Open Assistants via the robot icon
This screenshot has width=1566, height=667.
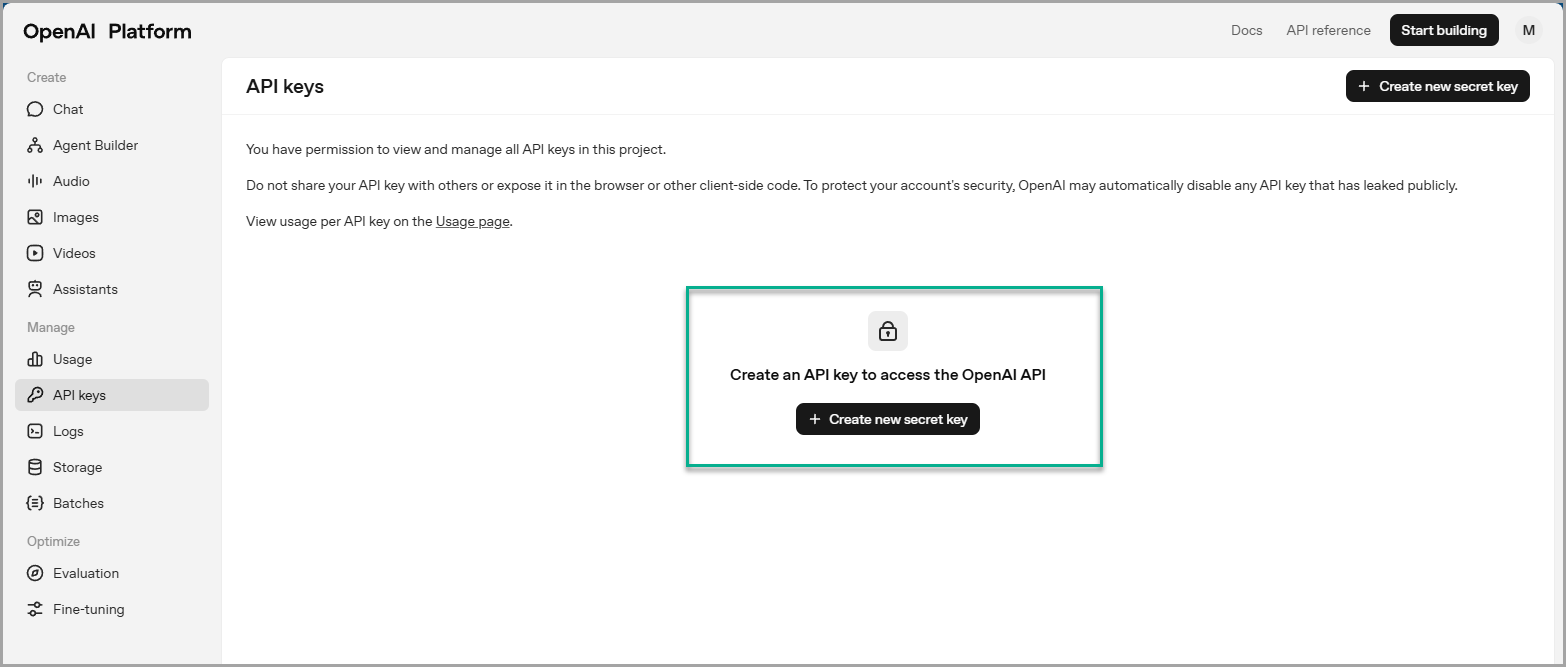click(35, 289)
